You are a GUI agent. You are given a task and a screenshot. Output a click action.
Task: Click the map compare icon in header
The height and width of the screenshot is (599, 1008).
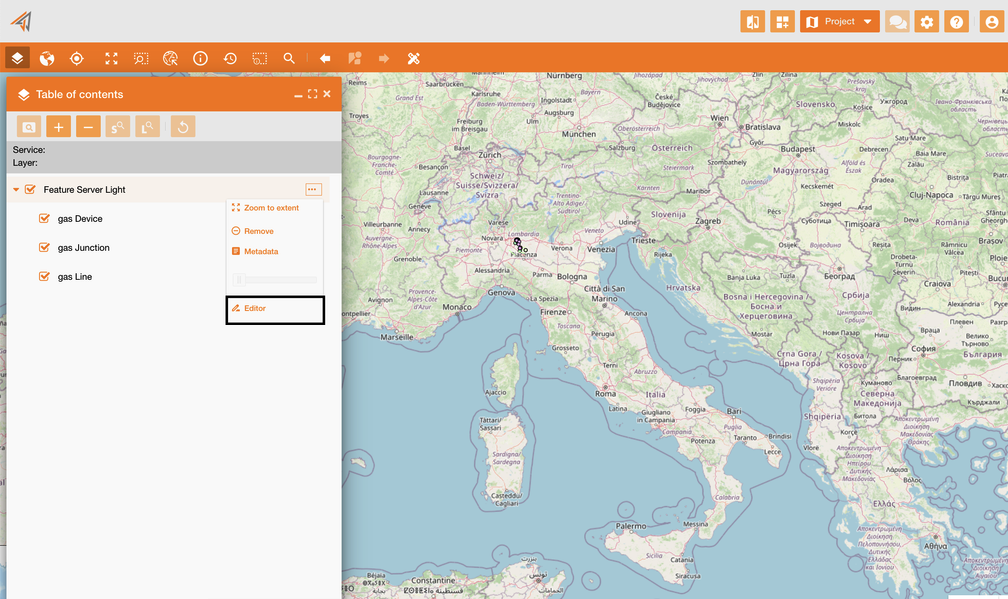click(x=753, y=22)
